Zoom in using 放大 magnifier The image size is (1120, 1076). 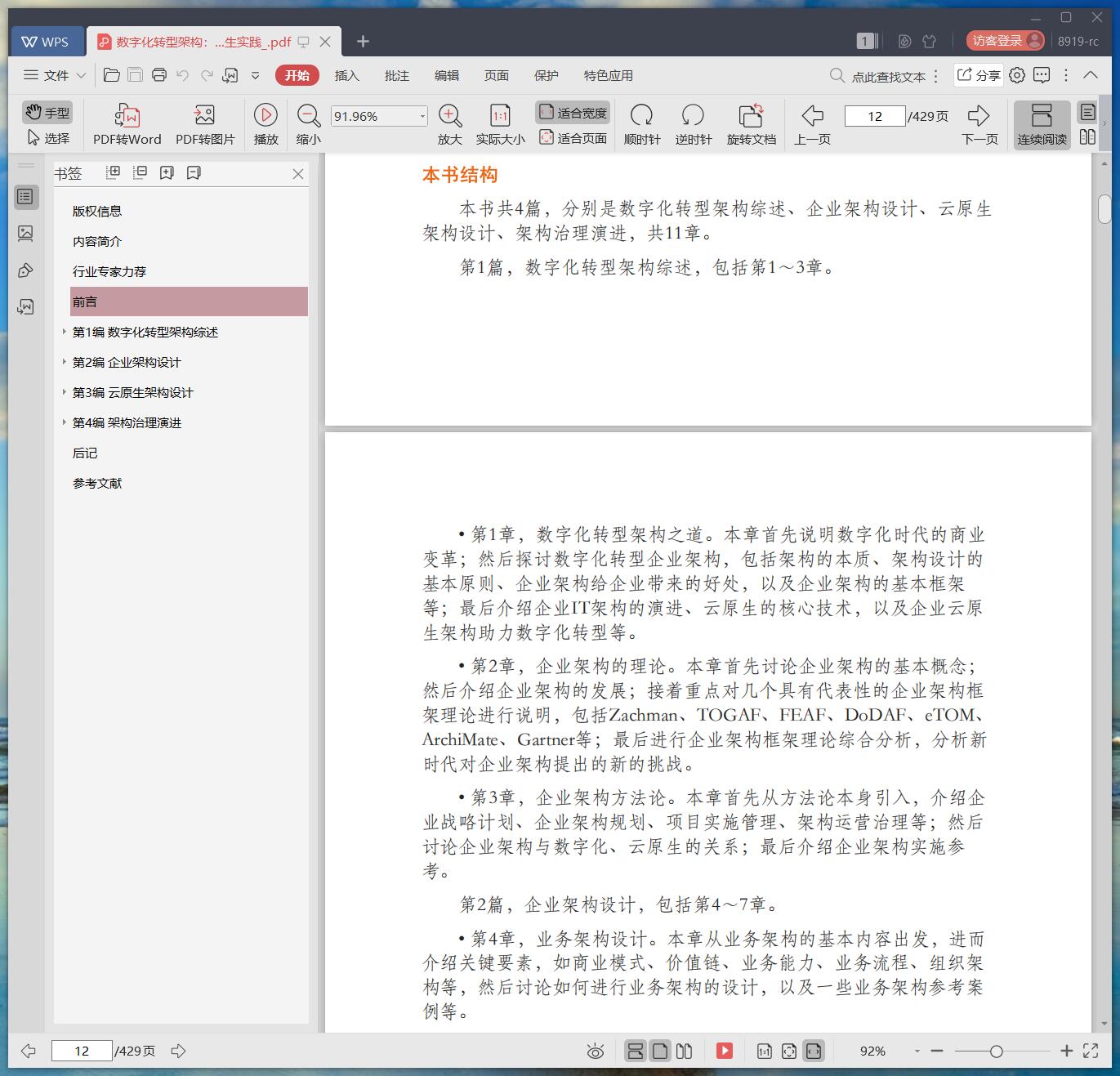coord(450,124)
